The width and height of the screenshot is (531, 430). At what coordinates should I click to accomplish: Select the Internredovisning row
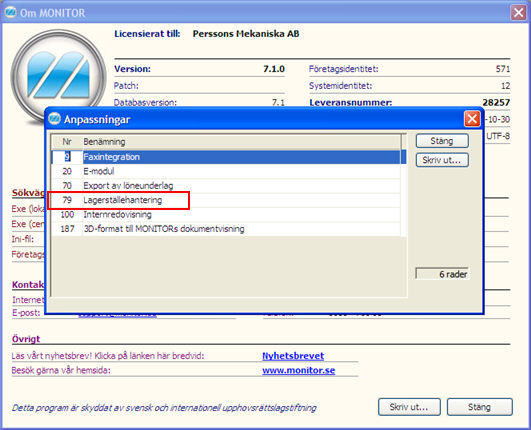[x=226, y=214]
